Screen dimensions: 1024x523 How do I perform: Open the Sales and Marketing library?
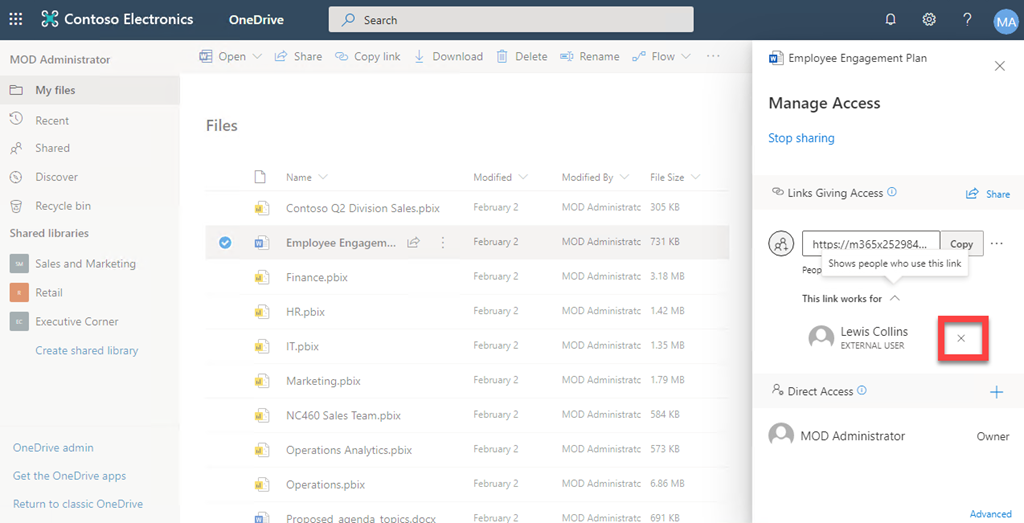point(85,264)
